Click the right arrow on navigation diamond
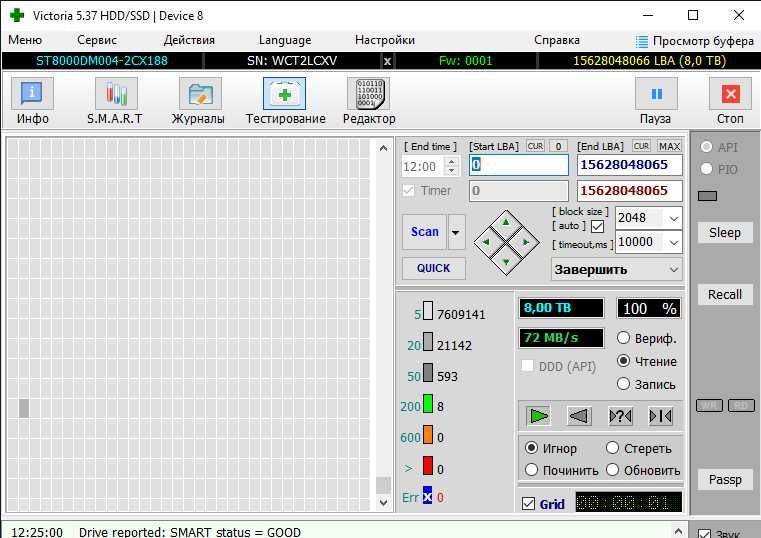The height and width of the screenshot is (538, 761). coord(526,242)
